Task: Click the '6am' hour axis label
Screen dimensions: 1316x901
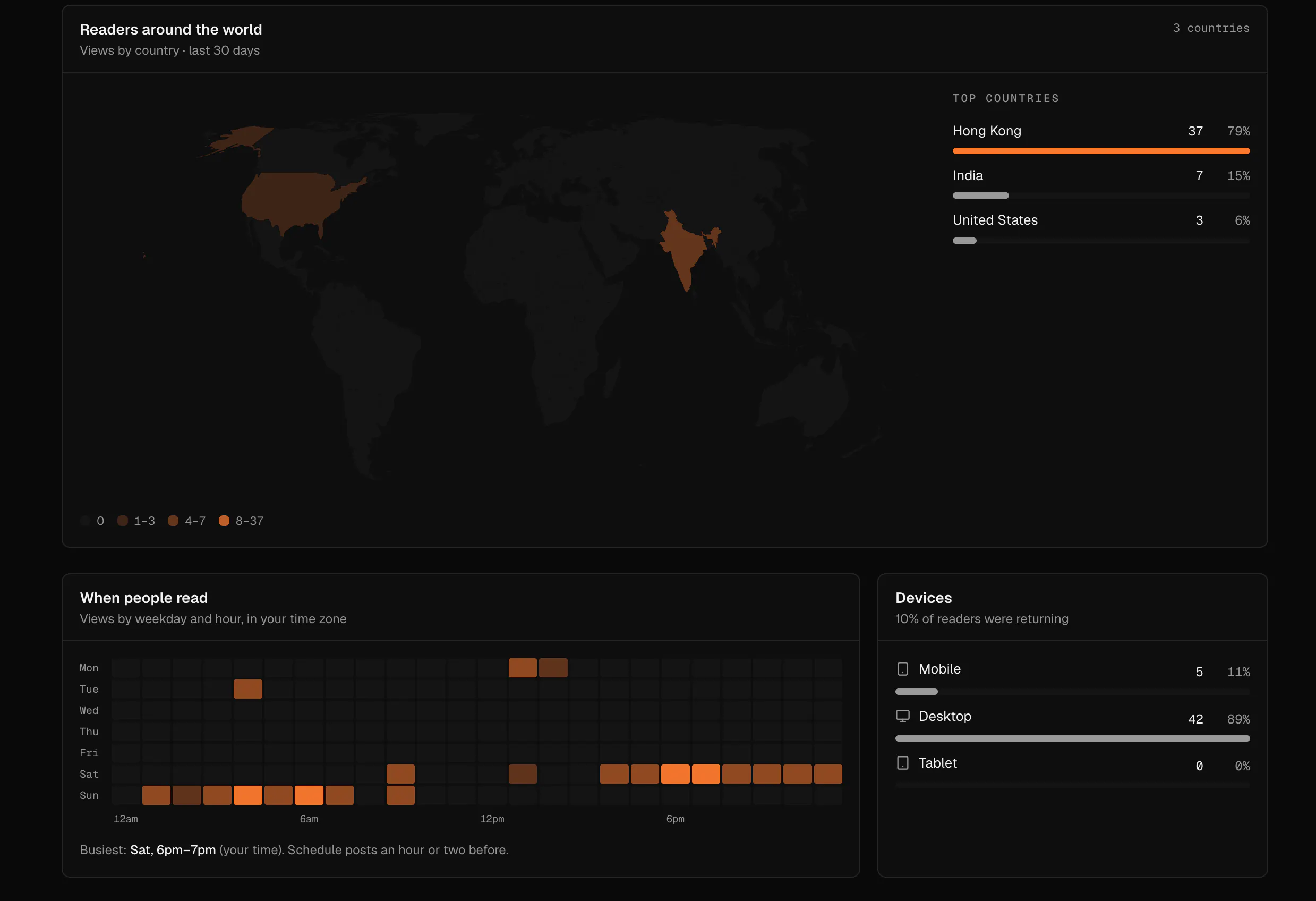Action: point(309,819)
